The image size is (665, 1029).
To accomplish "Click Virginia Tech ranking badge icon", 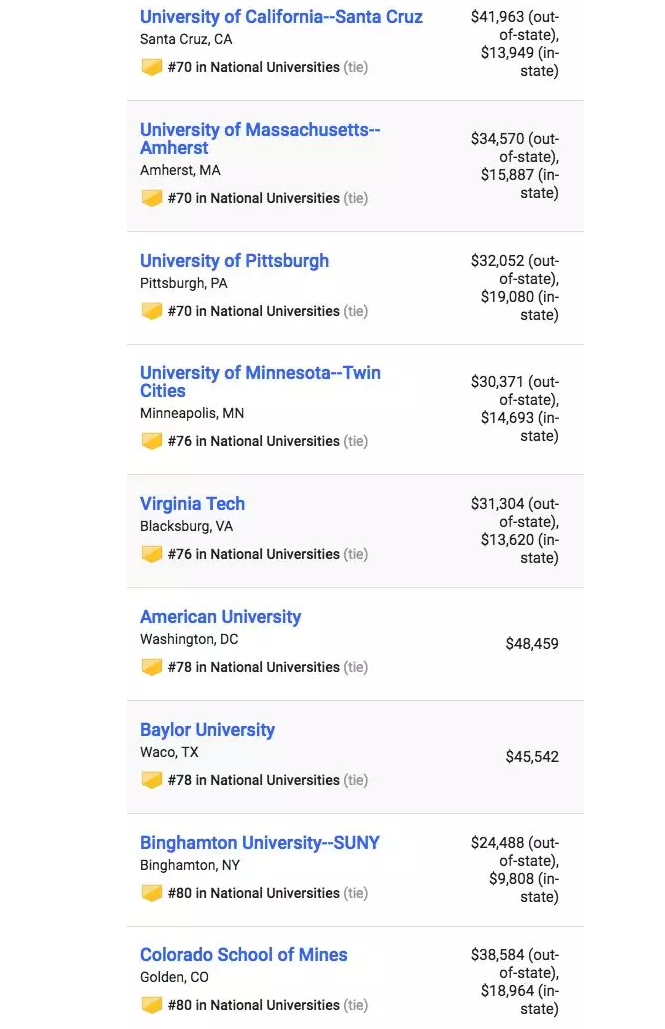I will 151,554.
